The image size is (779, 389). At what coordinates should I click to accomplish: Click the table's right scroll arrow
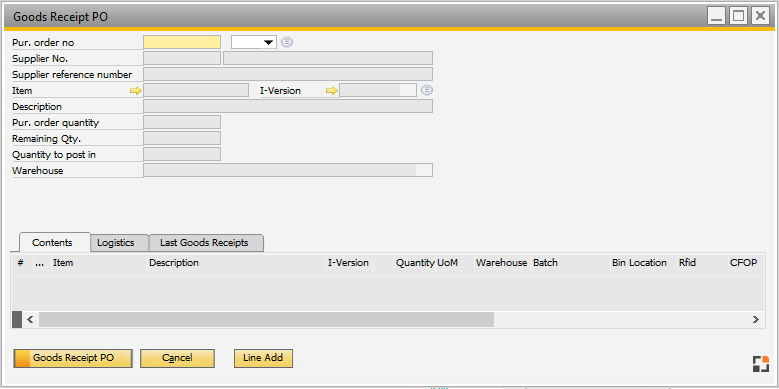tap(755, 319)
